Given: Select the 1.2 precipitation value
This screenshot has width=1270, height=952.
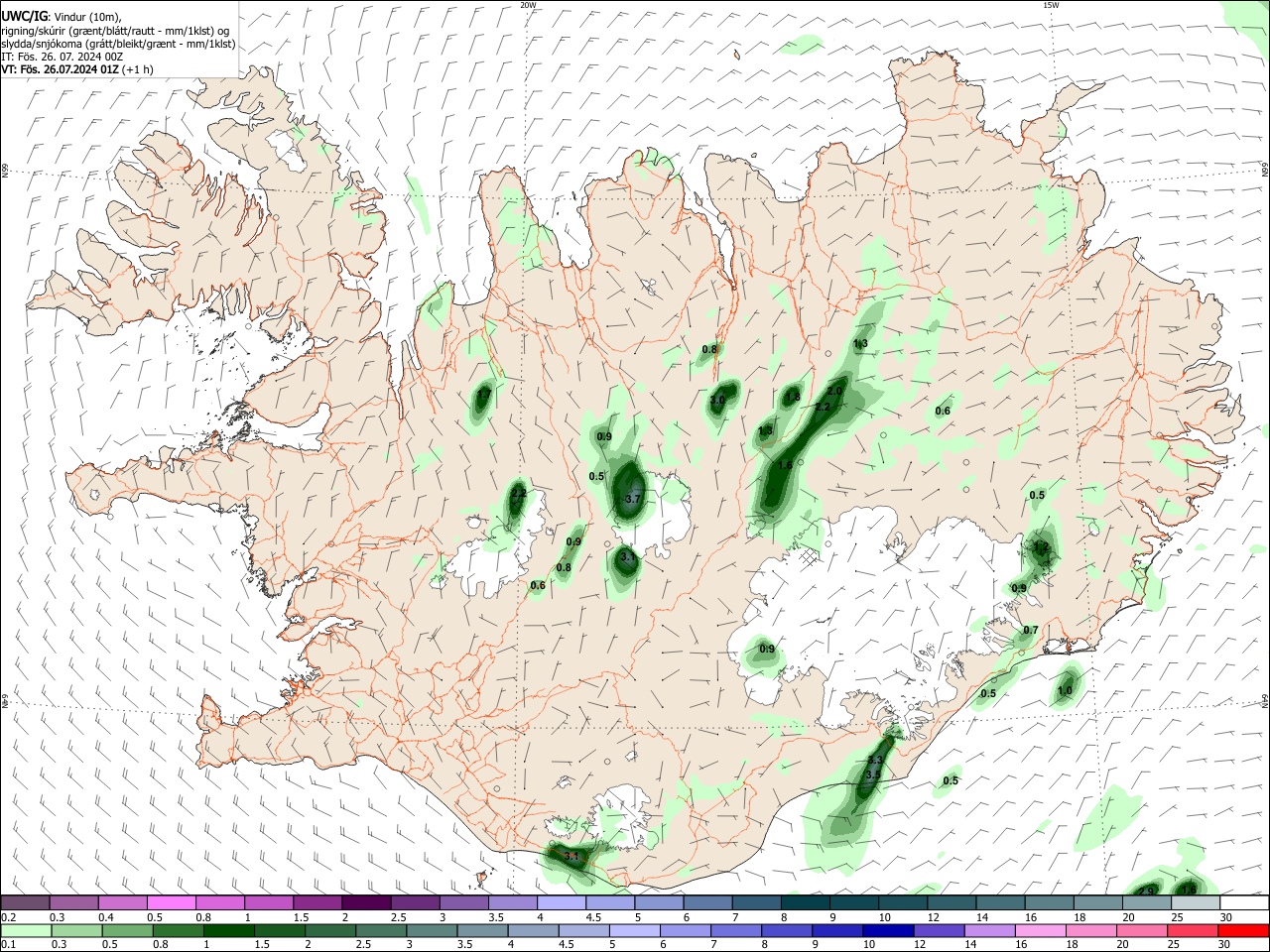Looking at the screenshot, I should click(x=1041, y=546).
